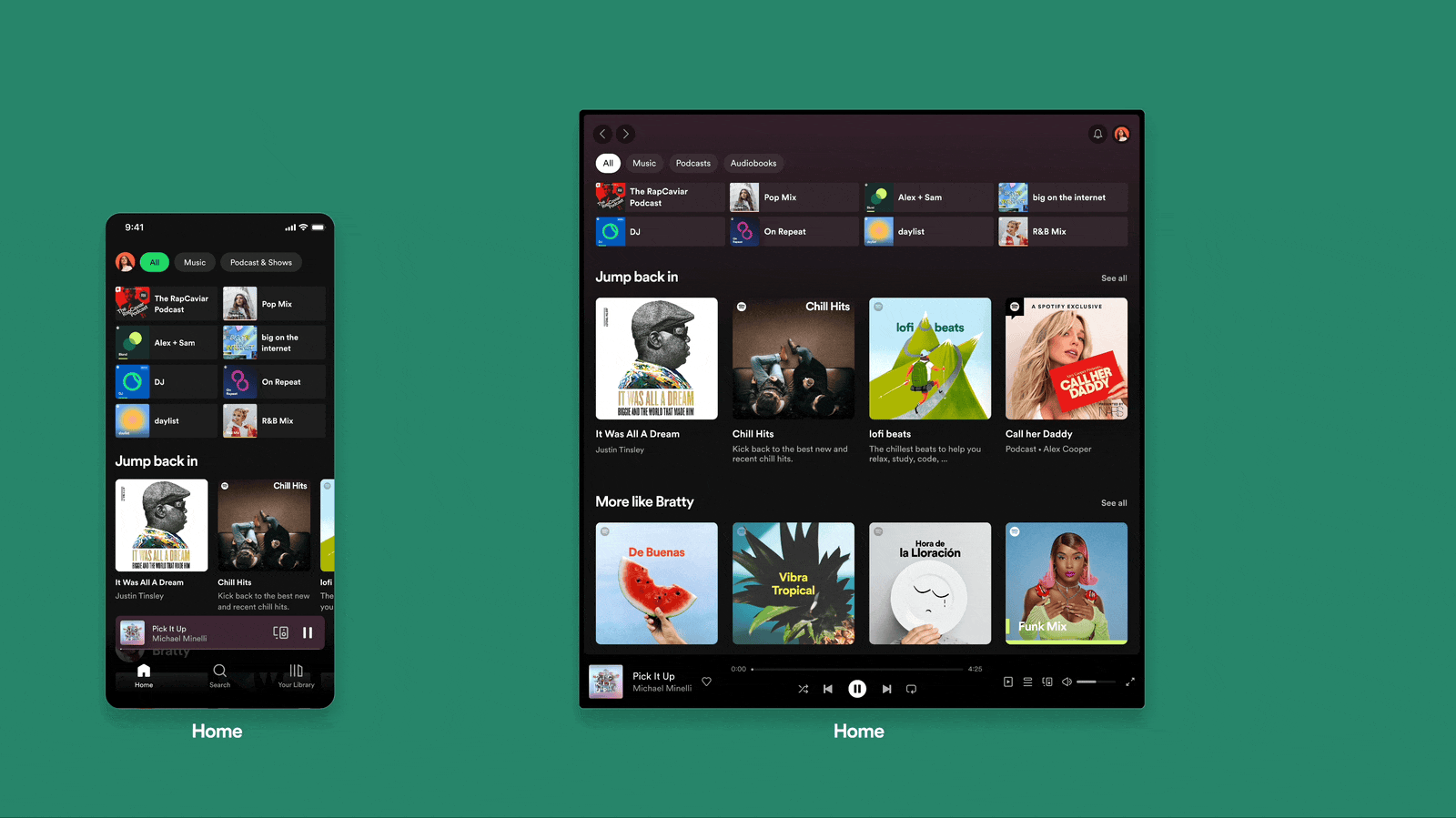Click Michael Minelli artist link in desktop player
This screenshot has height=818, width=1456.
(x=662, y=689)
